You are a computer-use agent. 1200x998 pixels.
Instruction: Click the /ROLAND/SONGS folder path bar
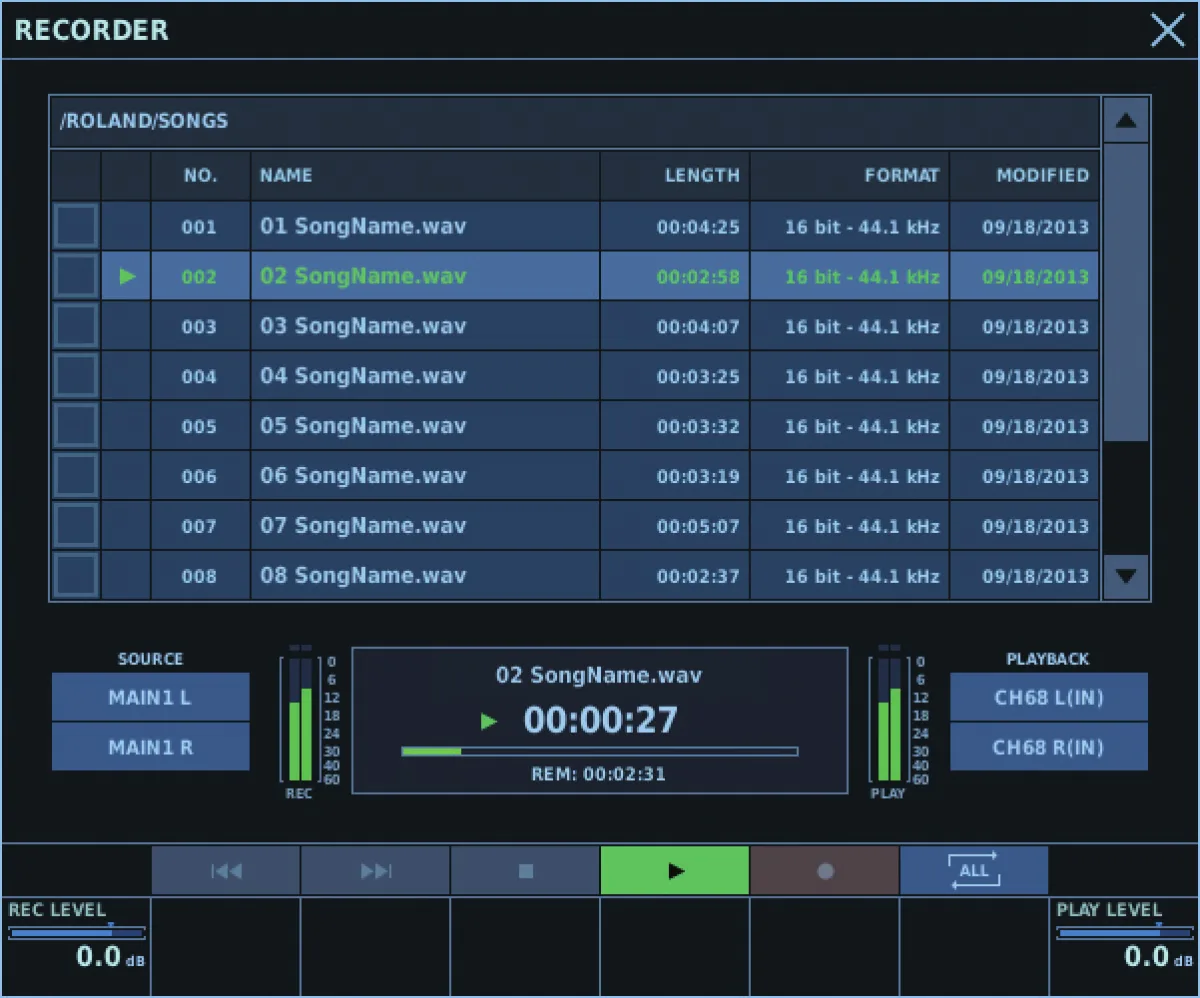point(575,122)
